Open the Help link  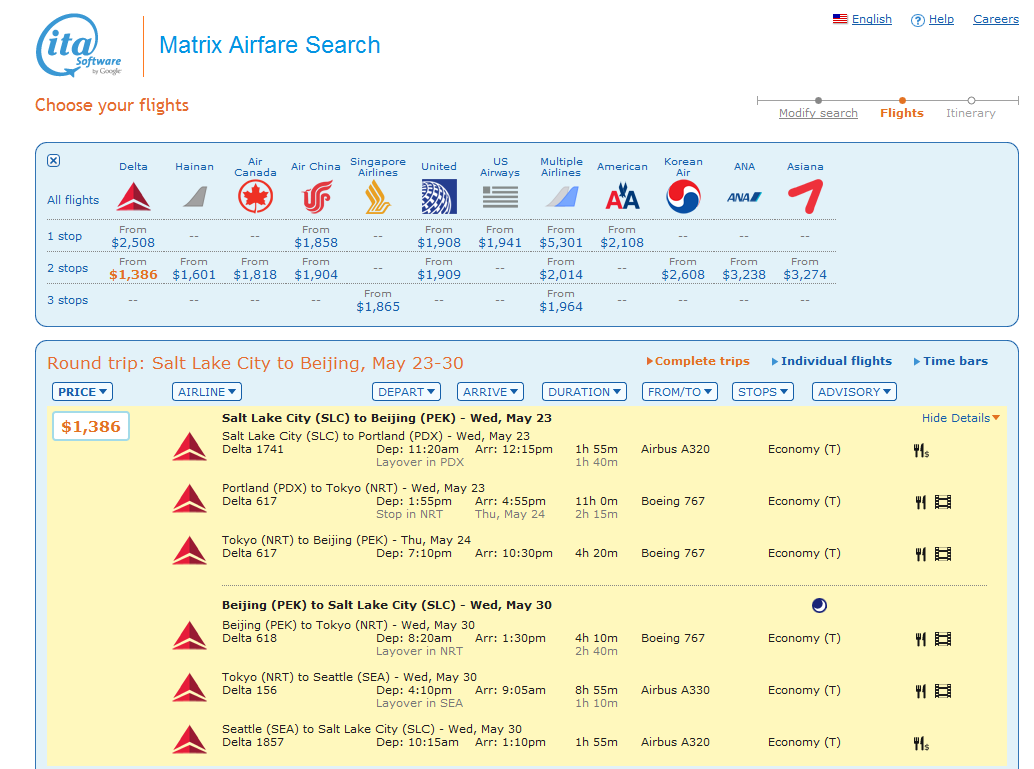coord(940,19)
